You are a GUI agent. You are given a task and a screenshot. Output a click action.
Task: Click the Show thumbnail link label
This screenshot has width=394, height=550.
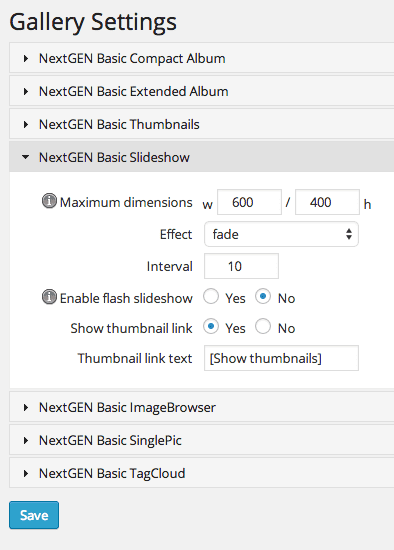click(131, 328)
